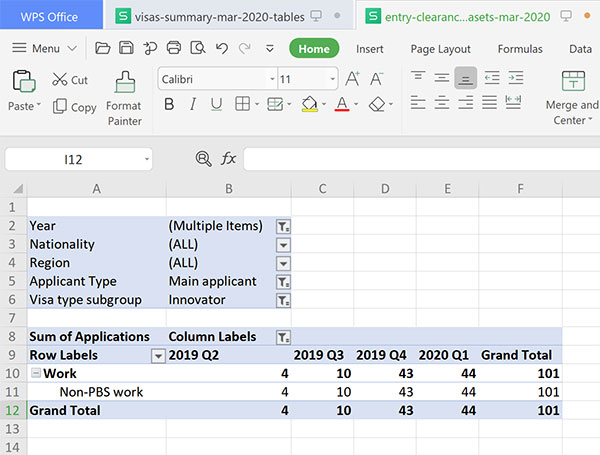Viewport: 600px width, 455px height.
Task: Toggle underline formatting
Action: click(217, 104)
